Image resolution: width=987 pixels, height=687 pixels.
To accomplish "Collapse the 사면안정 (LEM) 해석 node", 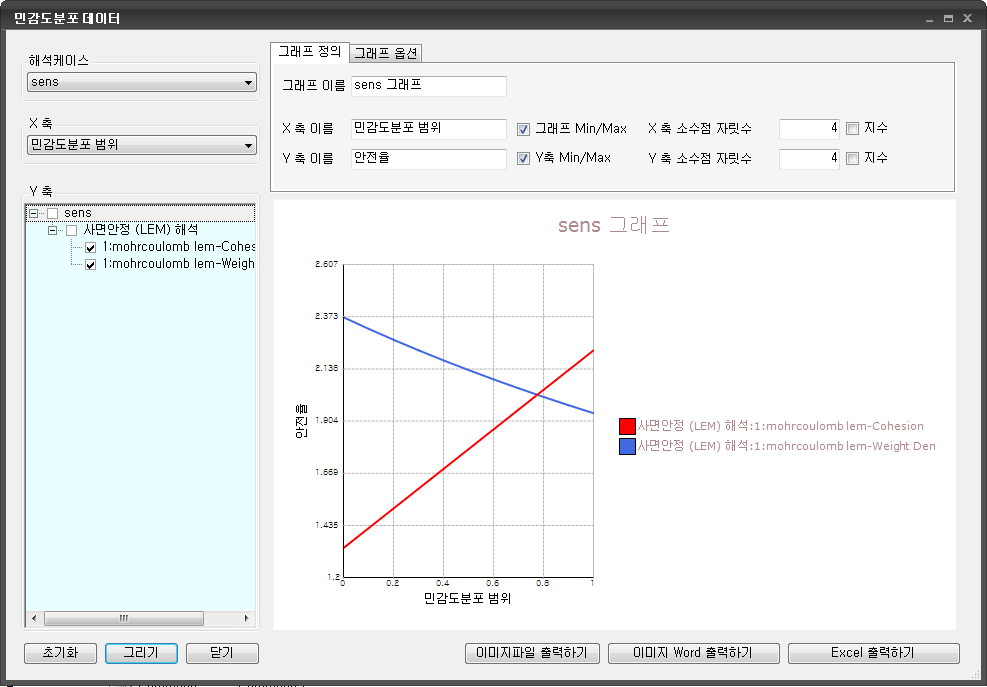I will click(x=52, y=230).
